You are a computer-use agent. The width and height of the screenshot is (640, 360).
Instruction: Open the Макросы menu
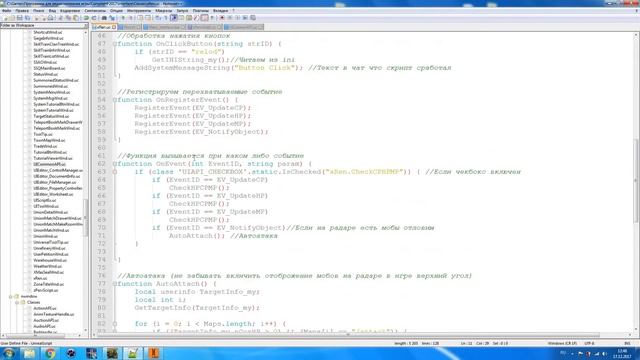click(x=164, y=11)
